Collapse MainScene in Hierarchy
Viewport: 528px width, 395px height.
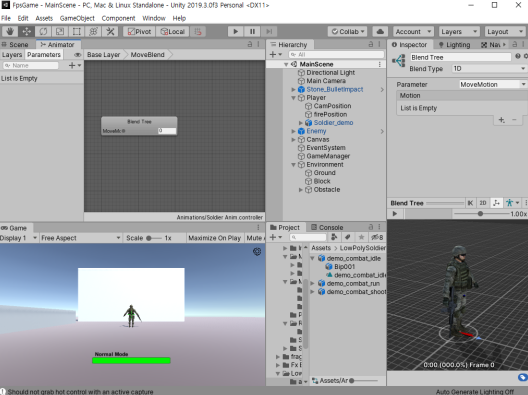(x=286, y=64)
